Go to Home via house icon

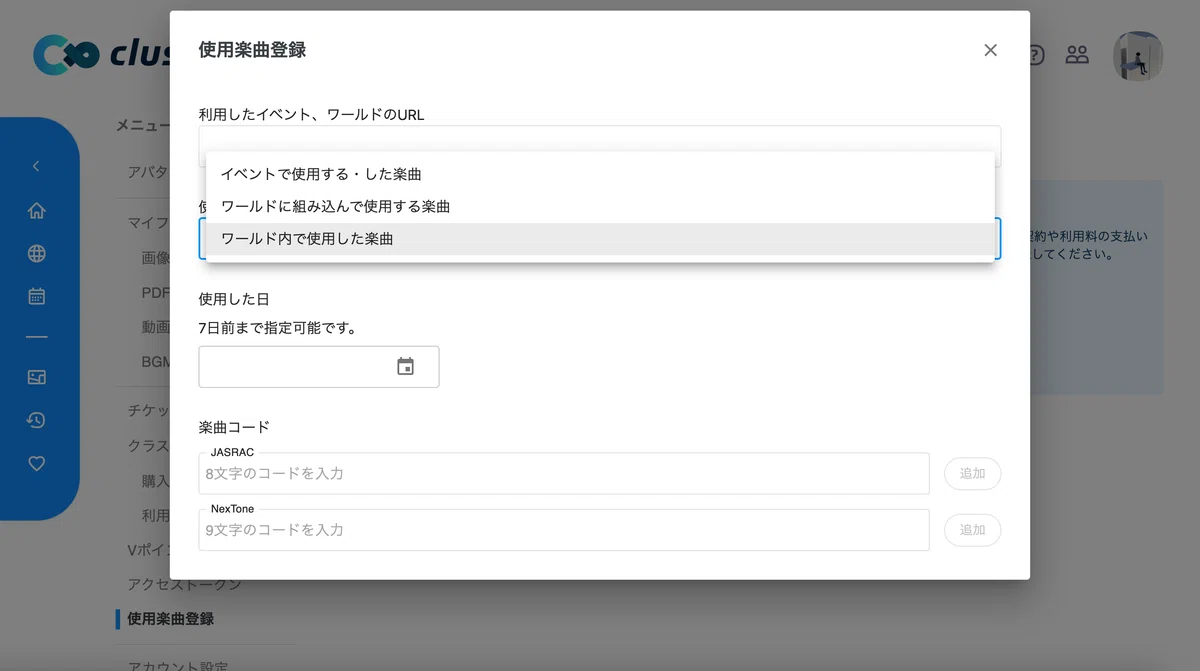point(37,210)
